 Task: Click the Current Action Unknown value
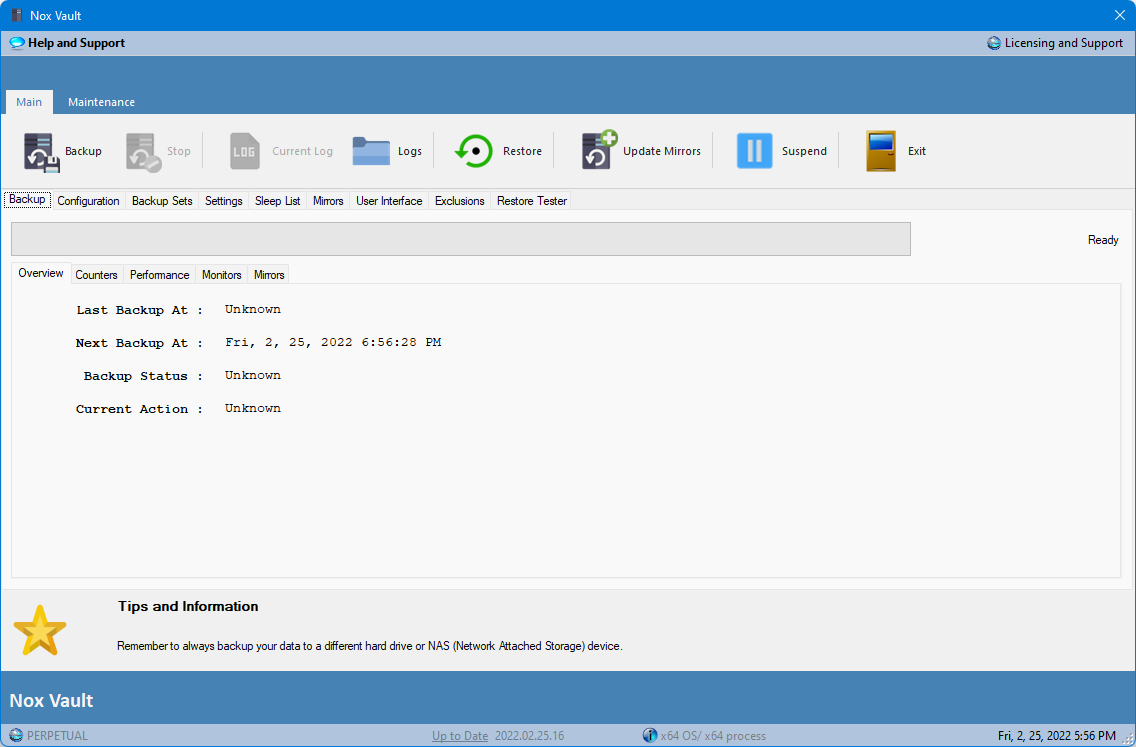pyautogui.click(x=253, y=409)
